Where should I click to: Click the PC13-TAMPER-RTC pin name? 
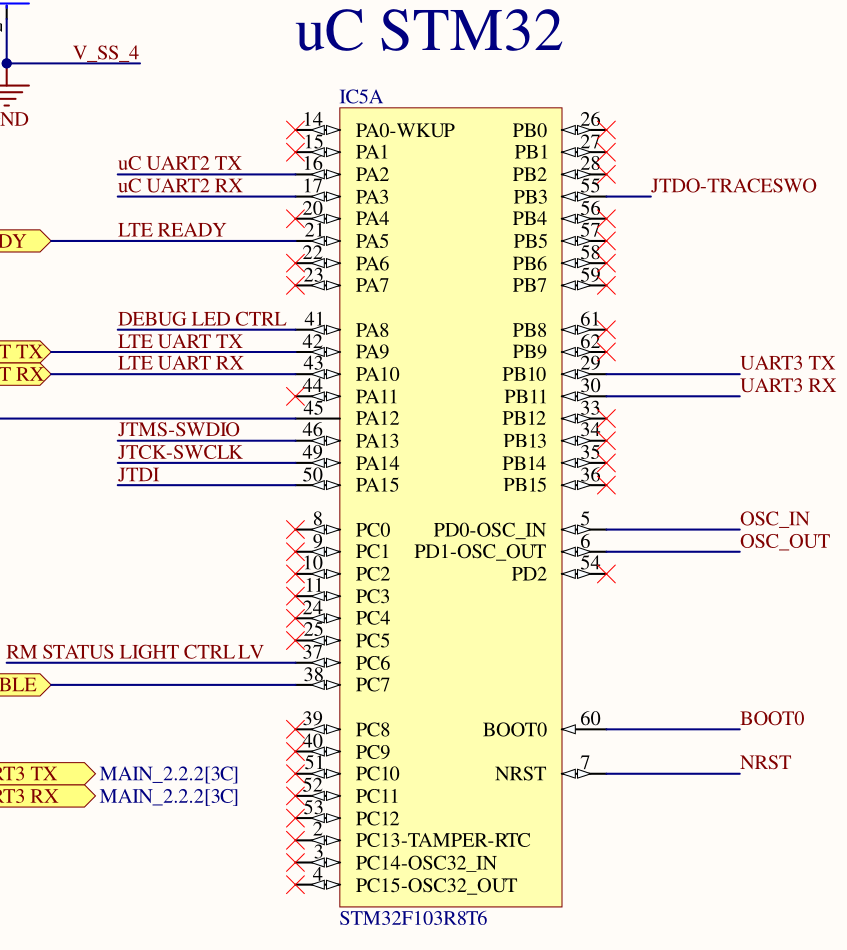tap(443, 840)
